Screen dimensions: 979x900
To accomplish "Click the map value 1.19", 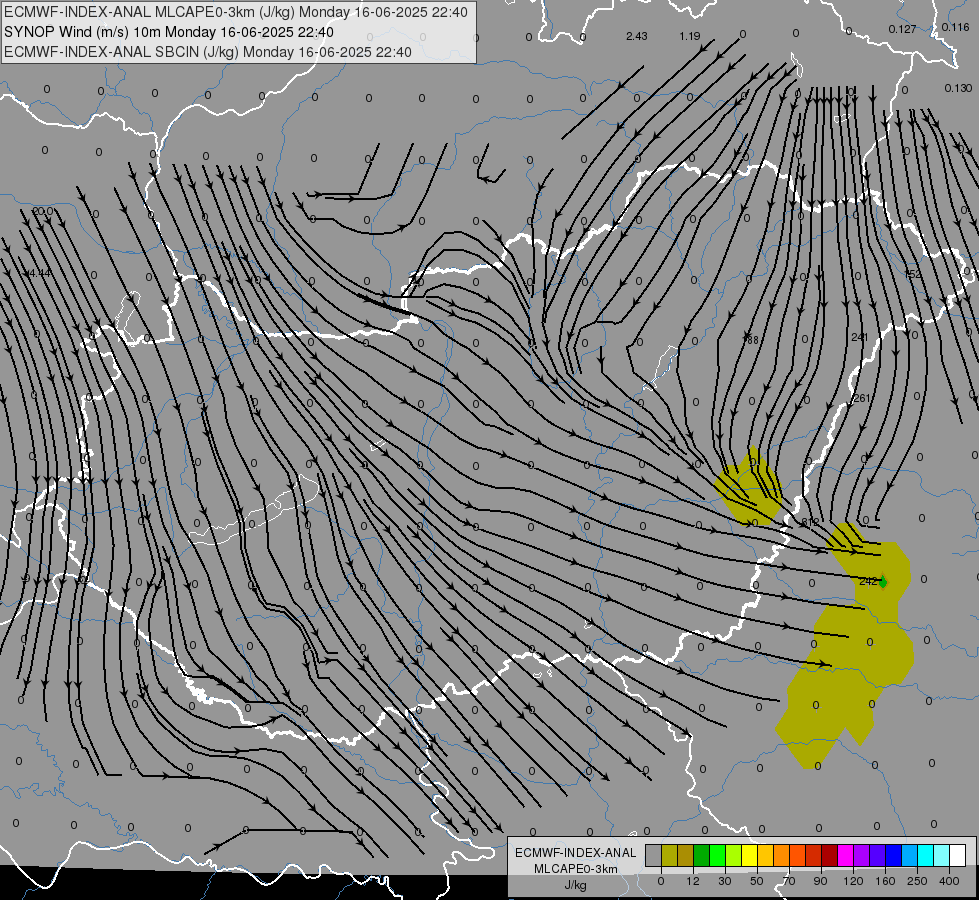I will 690,36.
